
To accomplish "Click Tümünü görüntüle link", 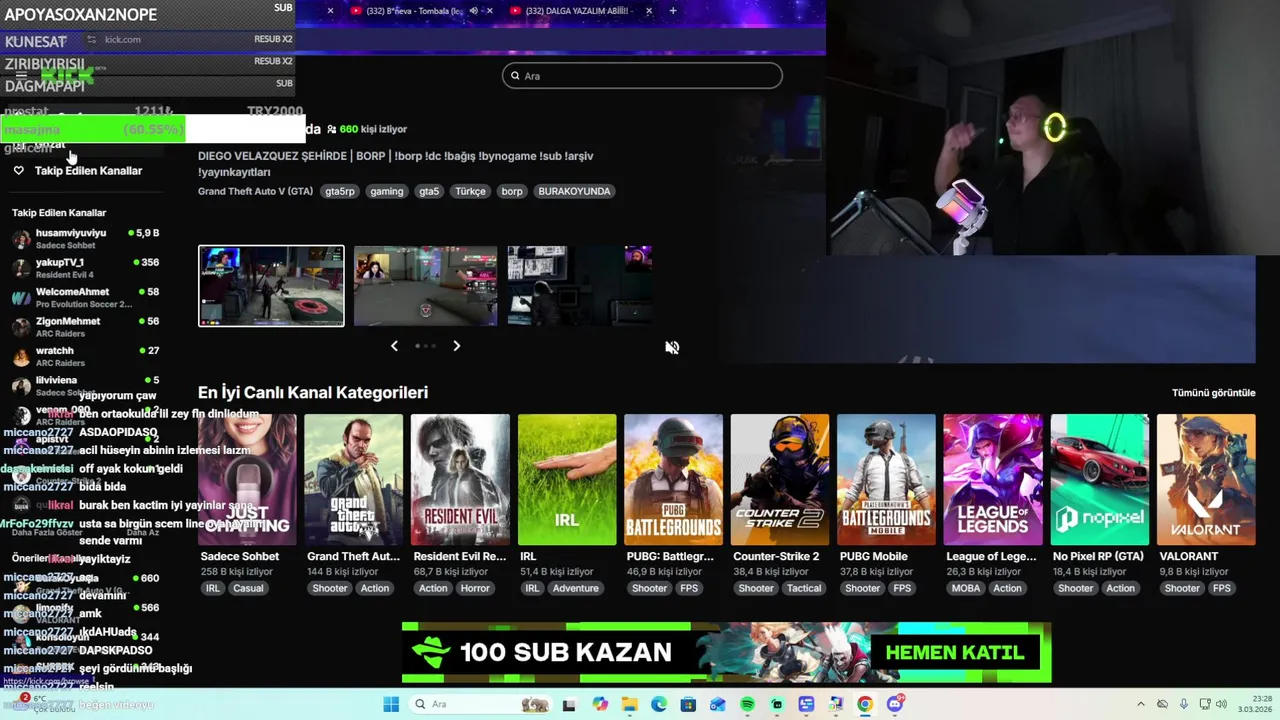I will click(x=1213, y=393).
